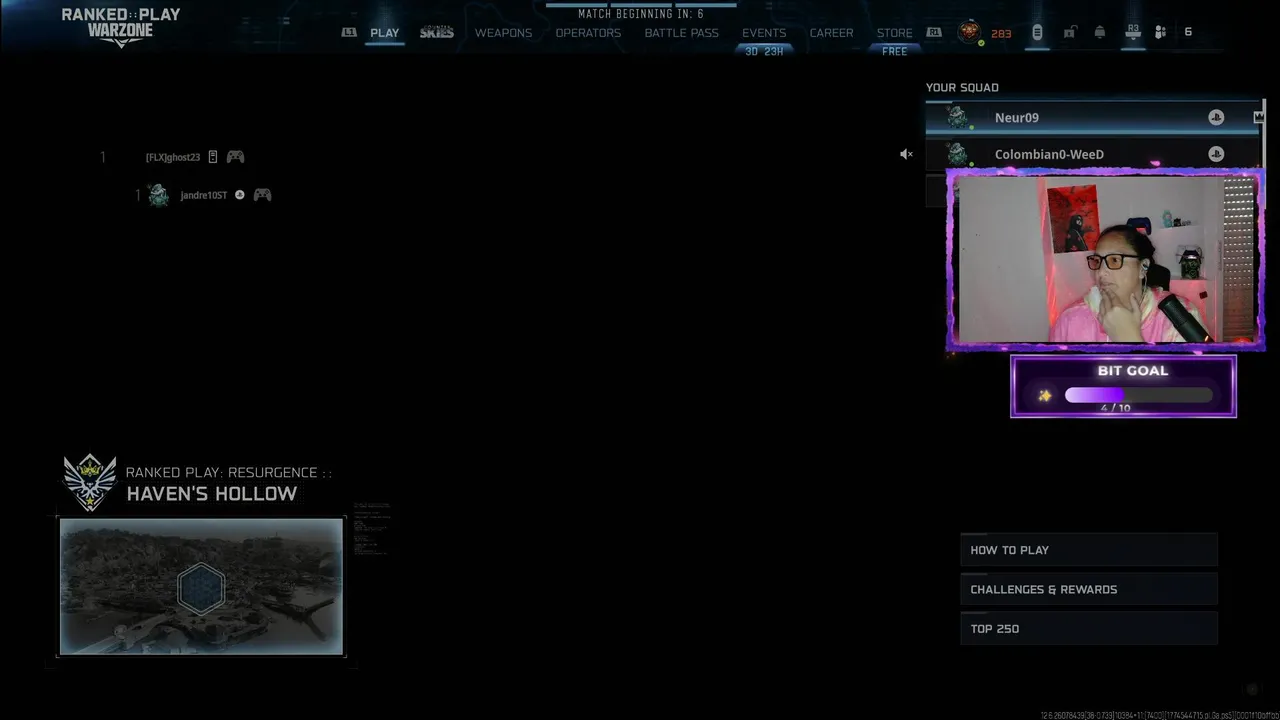Click the BIT GOAL progress bar

tap(1139, 395)
